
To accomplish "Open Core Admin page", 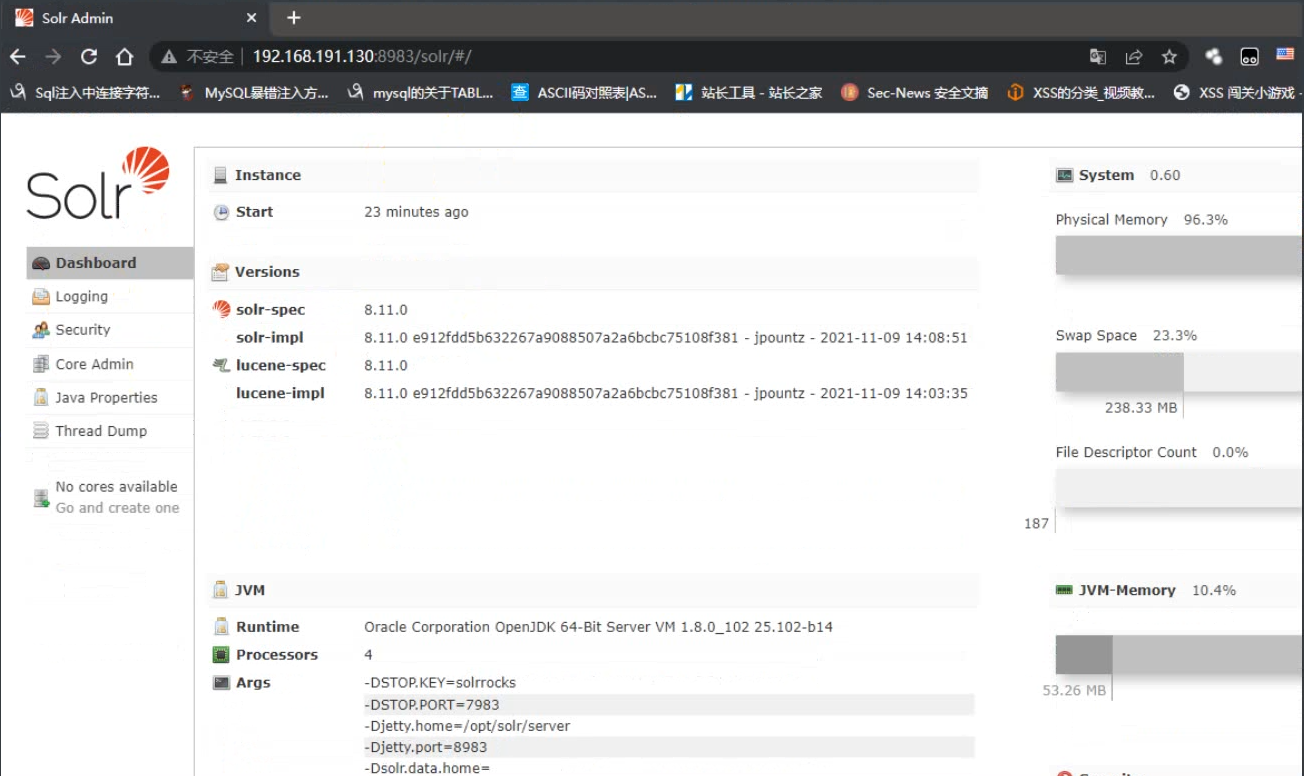I will (x=94, y=364).
